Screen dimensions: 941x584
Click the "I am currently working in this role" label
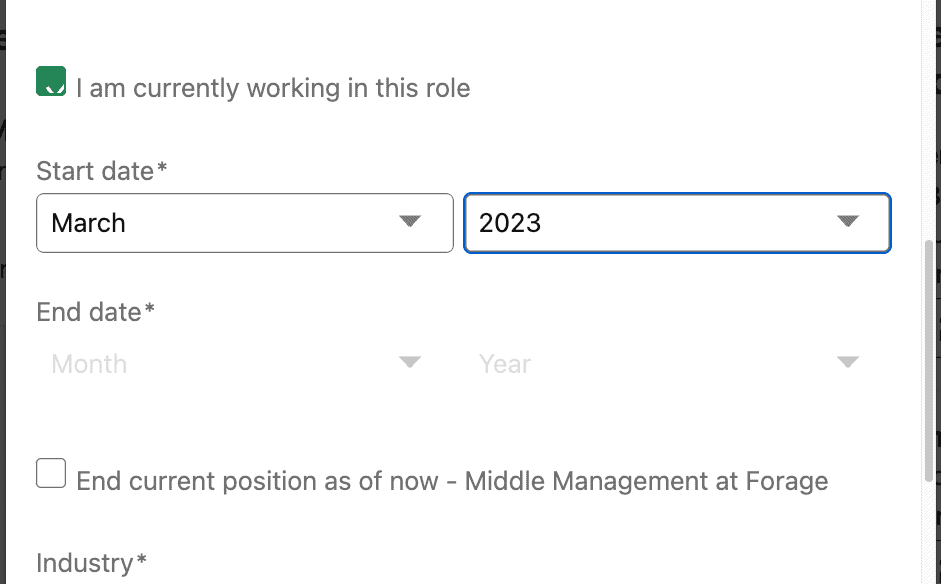273,88
